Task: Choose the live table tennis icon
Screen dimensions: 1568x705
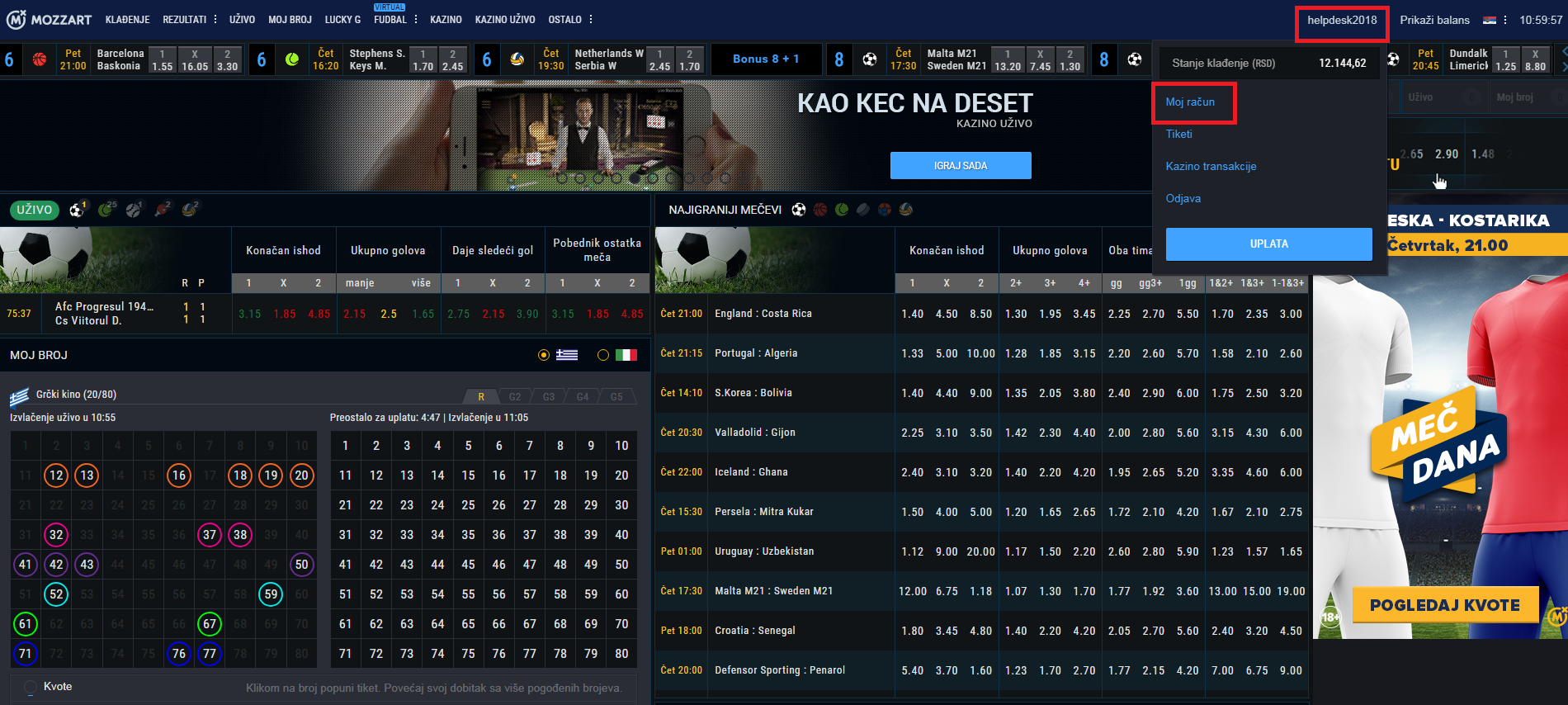Action: tap(162, 210)
